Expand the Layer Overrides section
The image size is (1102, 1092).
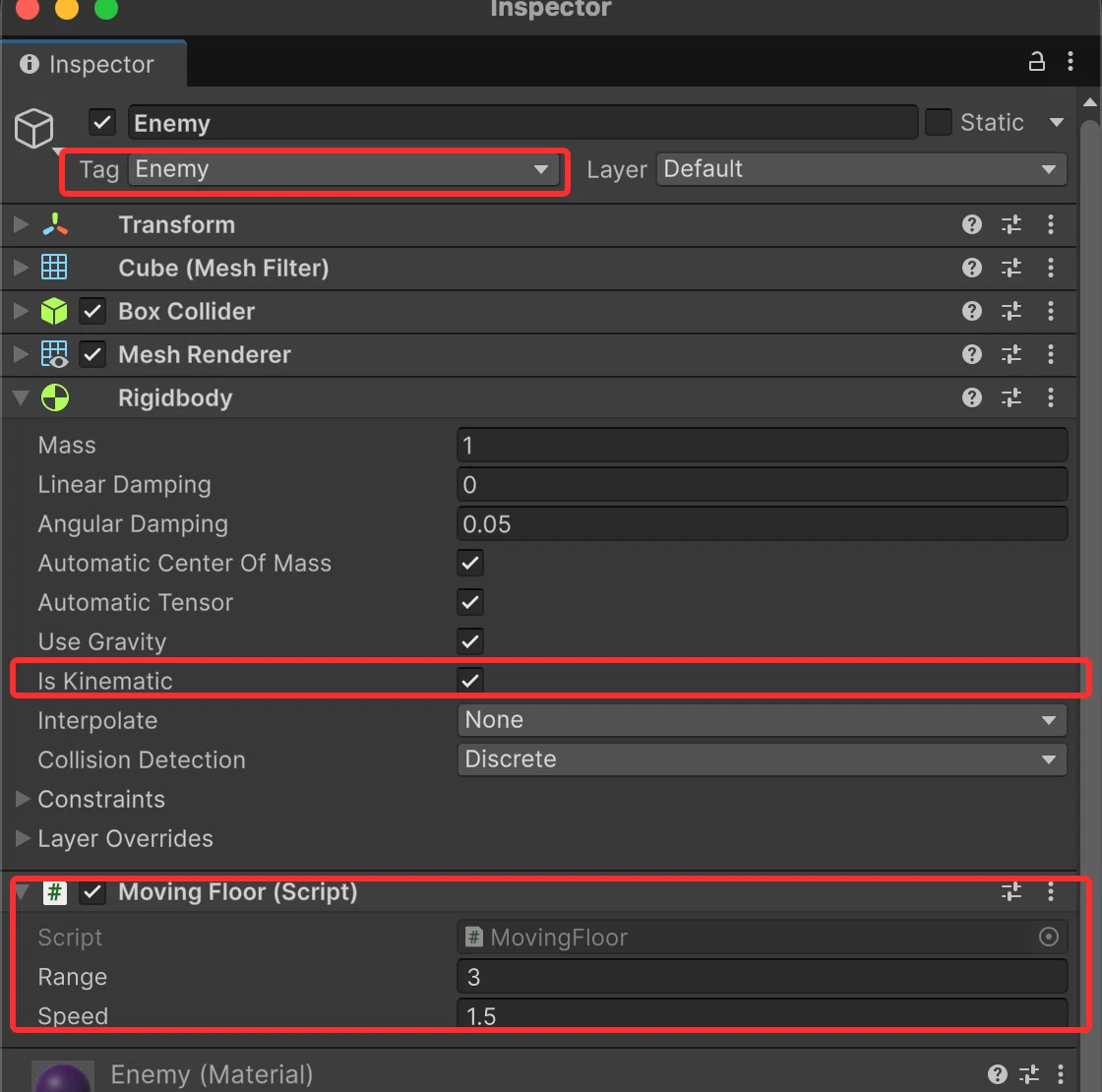[x=22, y=838]
